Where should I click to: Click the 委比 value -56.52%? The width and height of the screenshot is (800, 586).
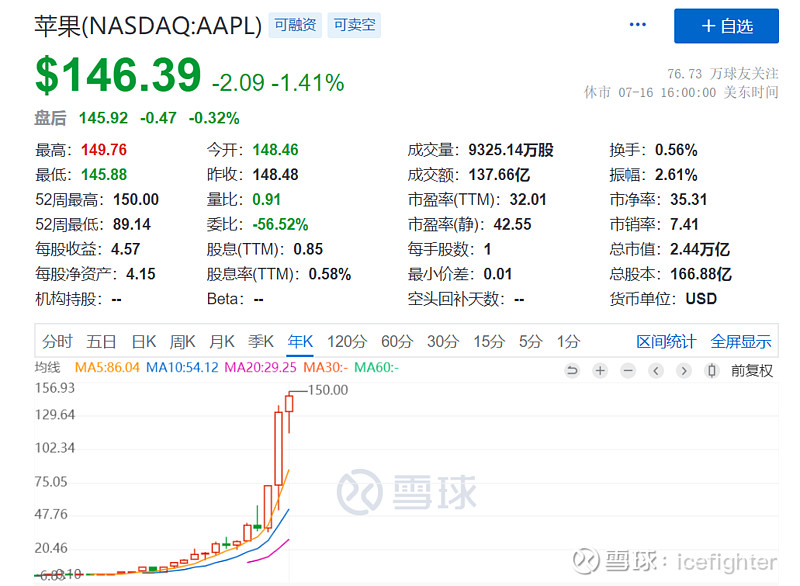click(x=281, y=224)
